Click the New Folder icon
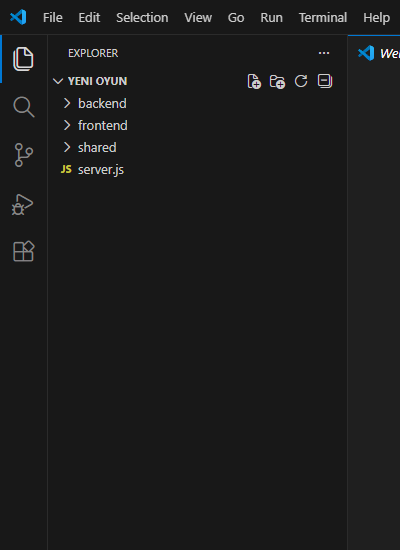The width and height of the screenshot is (400, 550). pos(277,81)
